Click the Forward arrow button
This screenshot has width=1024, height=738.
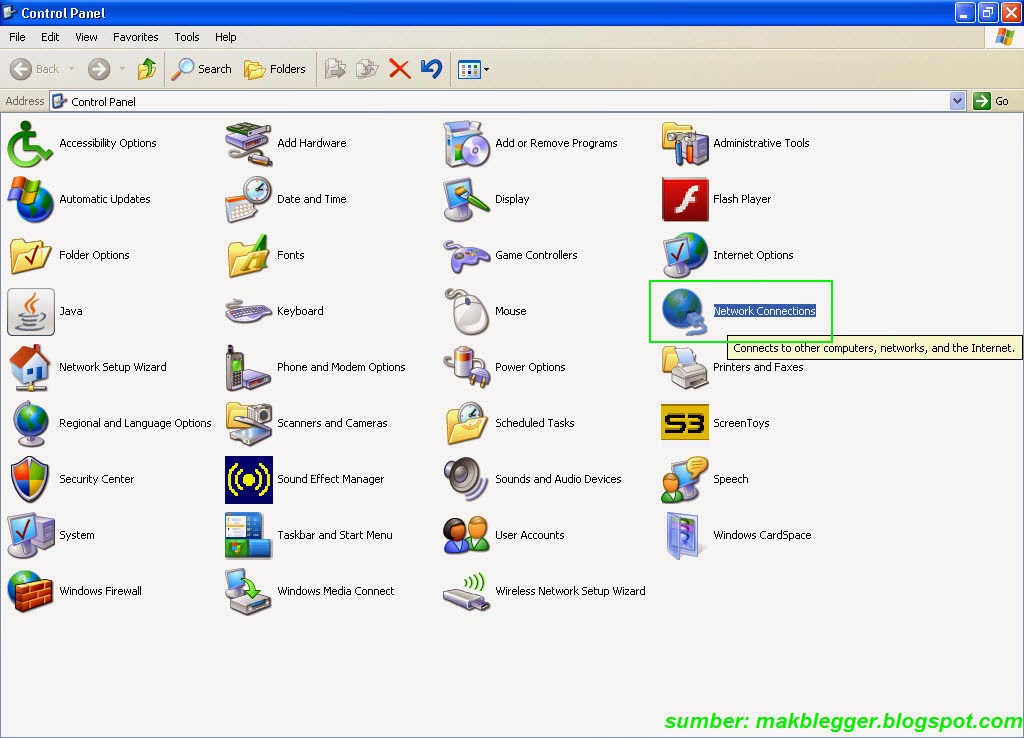point(99,69)
